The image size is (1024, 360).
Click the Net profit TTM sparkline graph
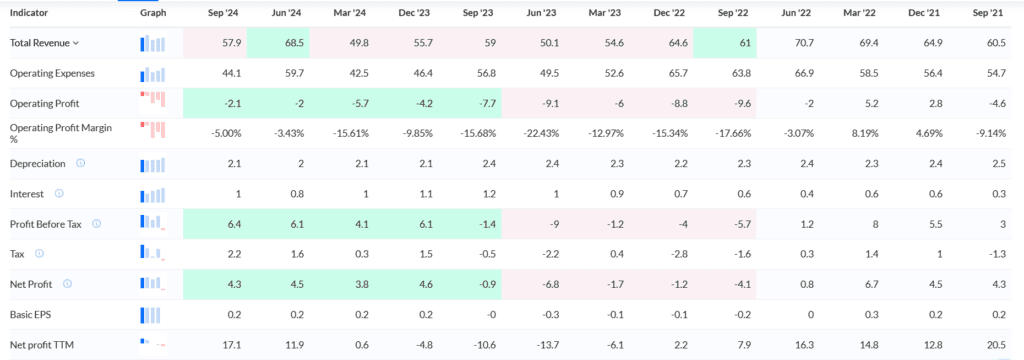[x=153, y=344]
